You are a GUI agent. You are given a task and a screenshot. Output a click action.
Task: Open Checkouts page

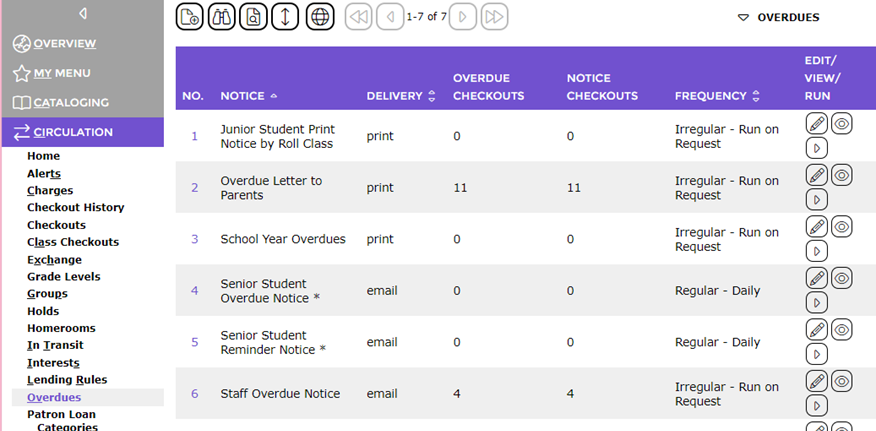[x=56, y=225]
